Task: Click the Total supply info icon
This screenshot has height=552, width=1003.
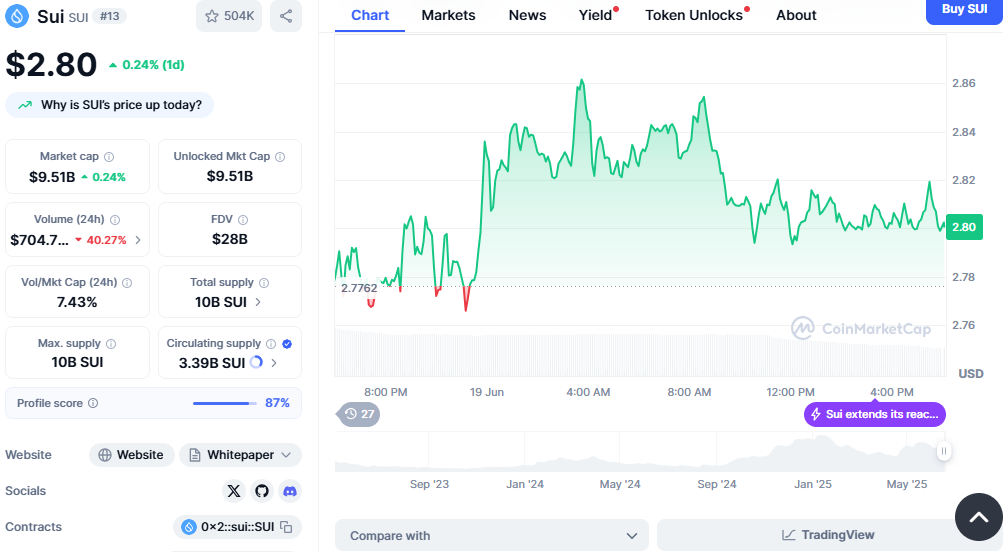Action: coord(264,282)
